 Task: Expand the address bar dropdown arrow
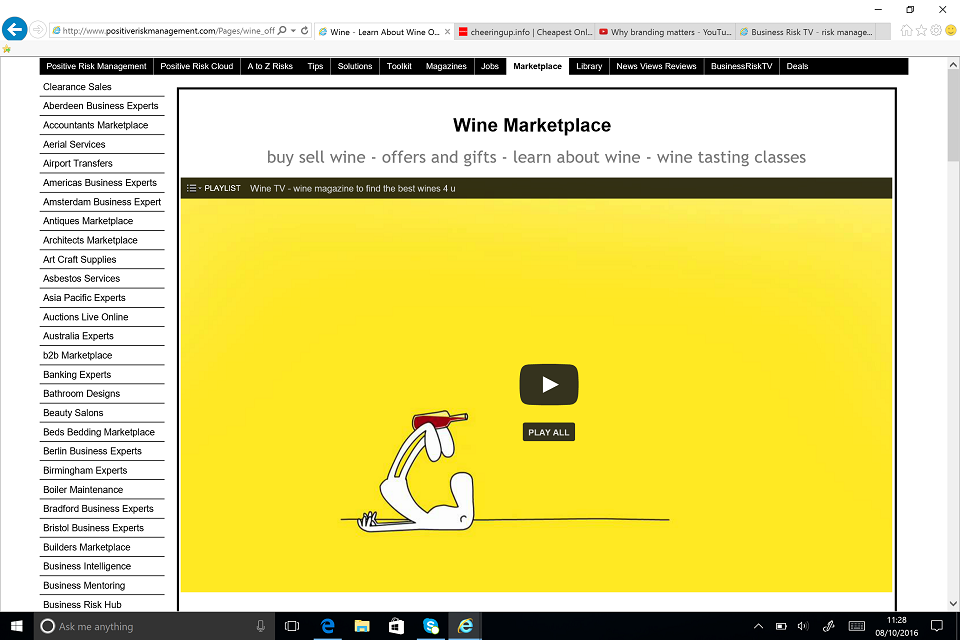point(293,31)
